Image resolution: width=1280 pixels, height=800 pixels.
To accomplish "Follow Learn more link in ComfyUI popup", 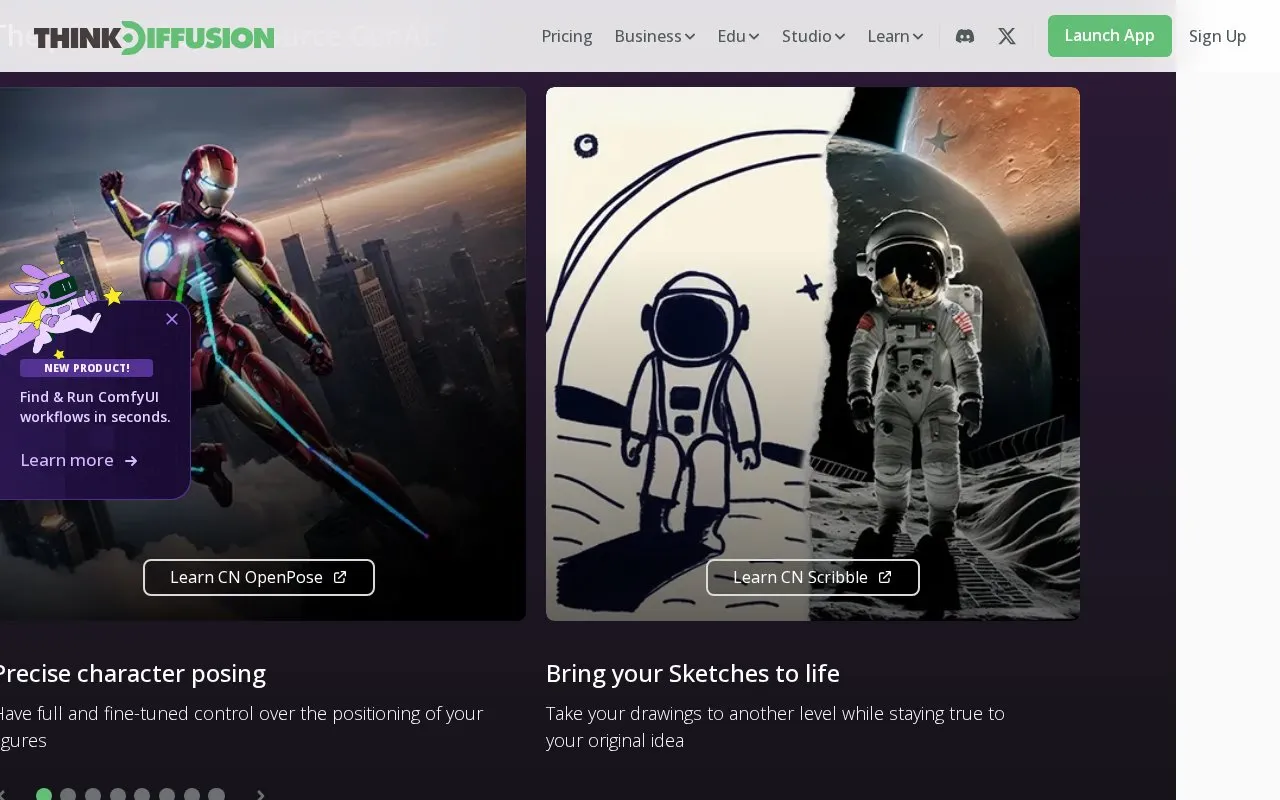I will pos(79,460).
